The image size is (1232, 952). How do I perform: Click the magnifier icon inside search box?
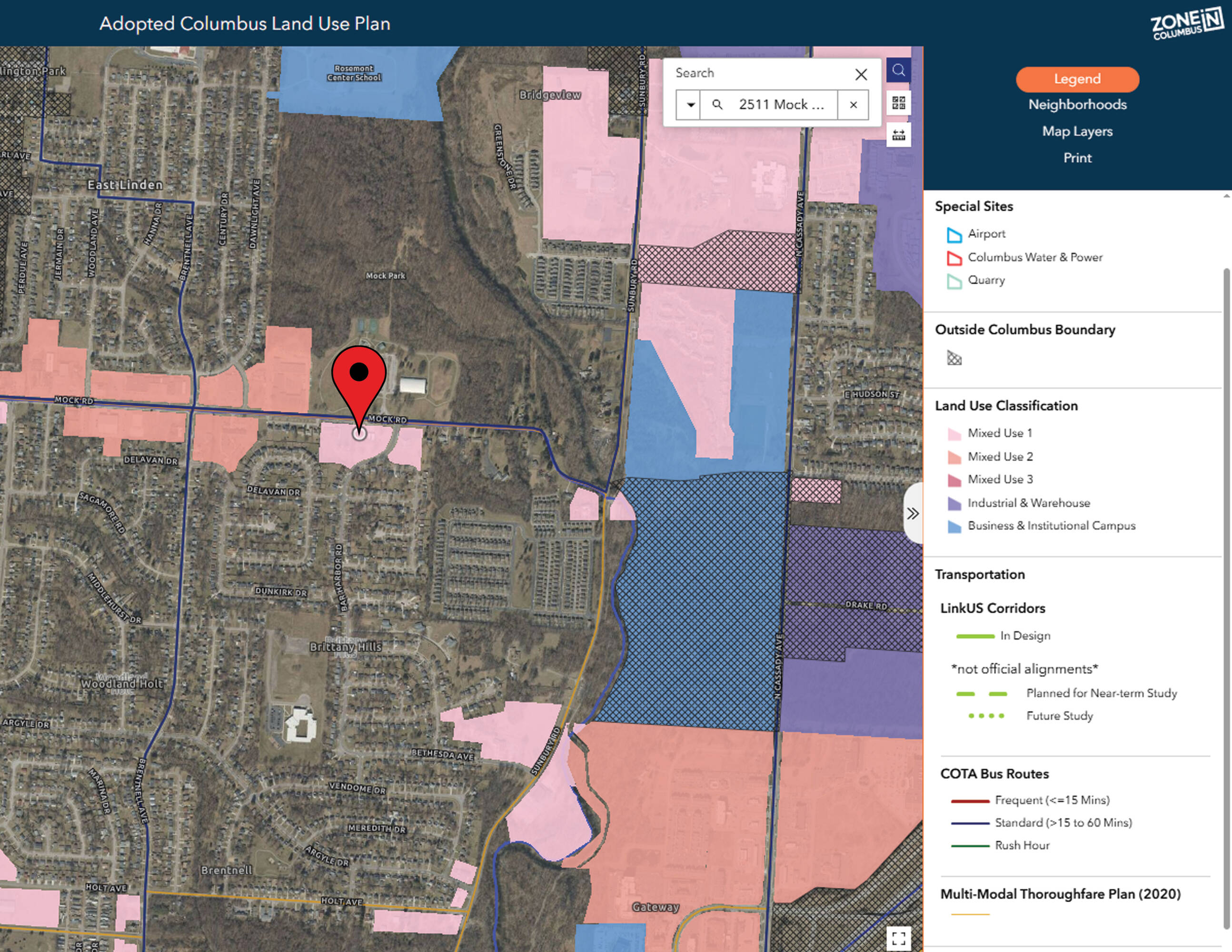tap(717, 104)
